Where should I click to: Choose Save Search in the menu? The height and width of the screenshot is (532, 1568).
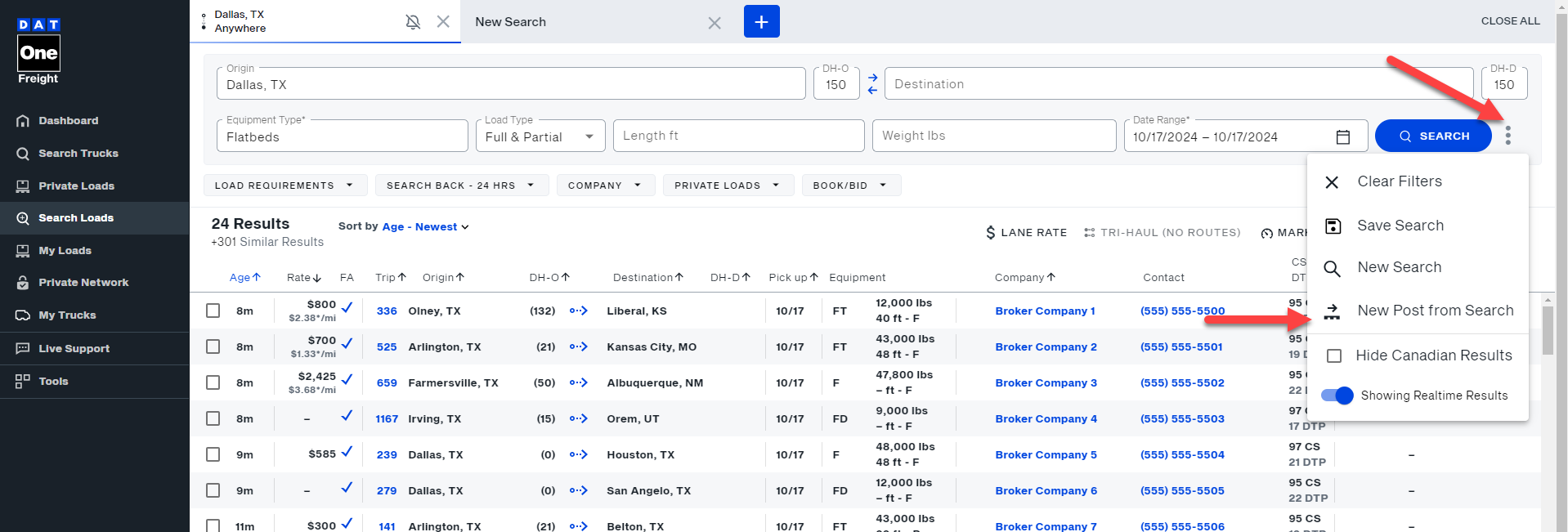pyautogui.click(x=1418, y=226)
